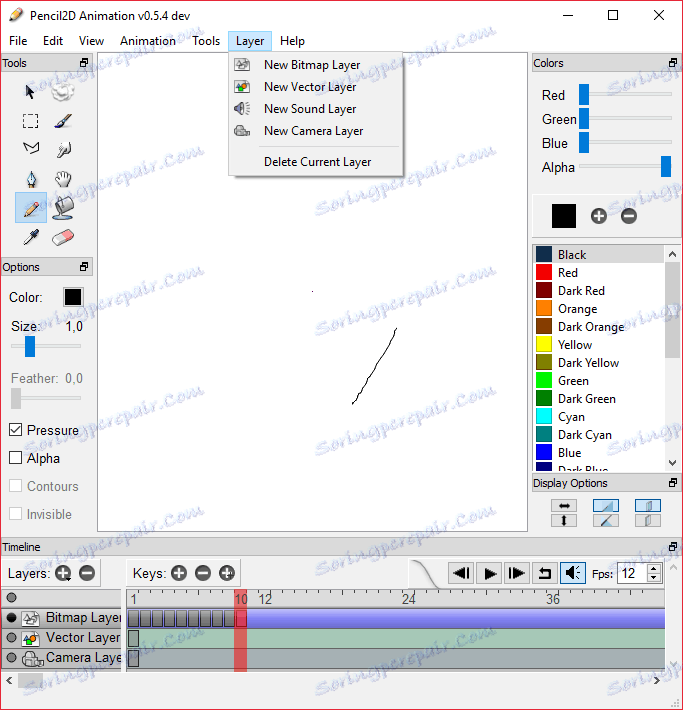The height and width of the screenshot is (710, 683).
Task: Open the File menu
Action: [18, 41]
